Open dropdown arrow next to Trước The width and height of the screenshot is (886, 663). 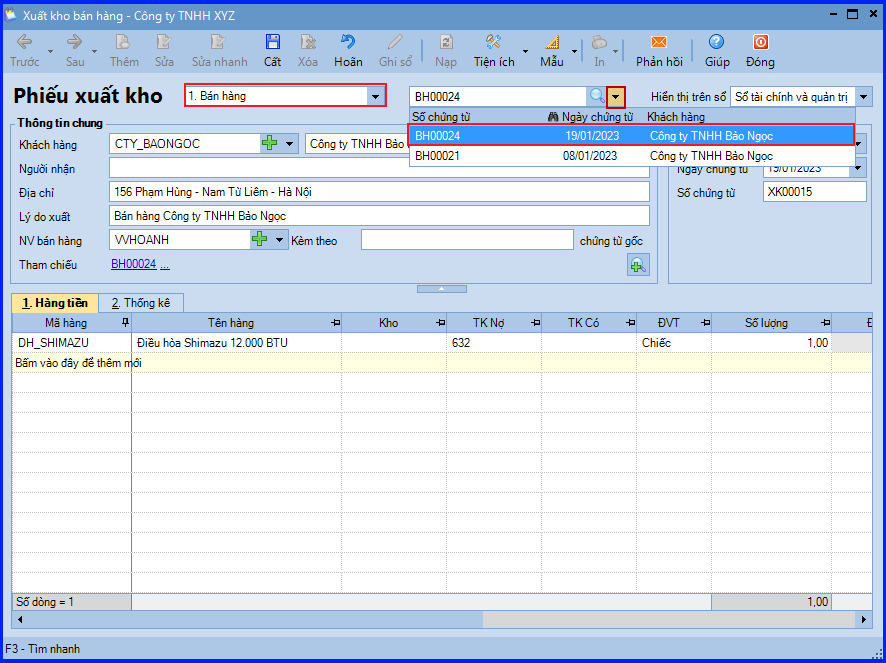50,51
